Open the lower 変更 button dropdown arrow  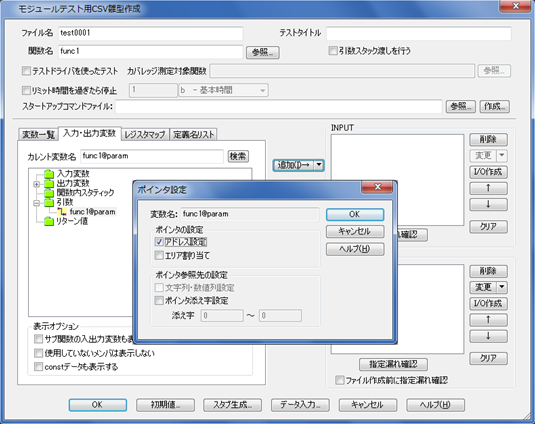[x=502, y=287]
